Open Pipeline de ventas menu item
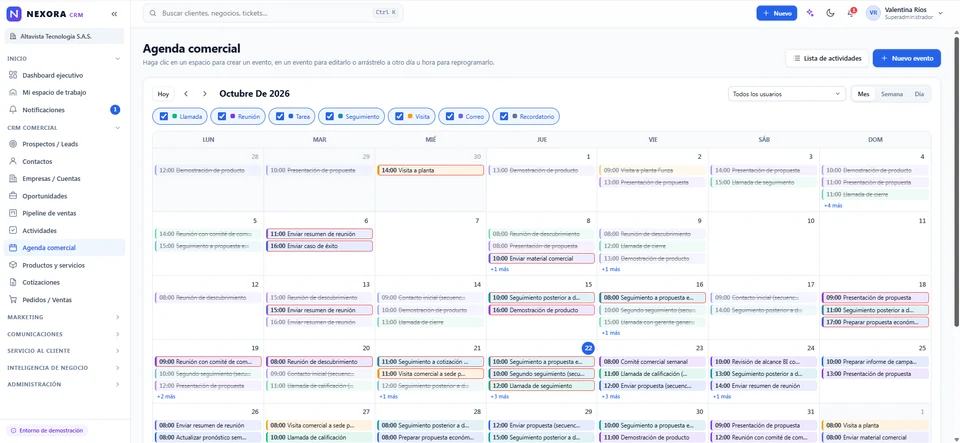The width and height of the screenshot is (960, 443). pos(64,213)
